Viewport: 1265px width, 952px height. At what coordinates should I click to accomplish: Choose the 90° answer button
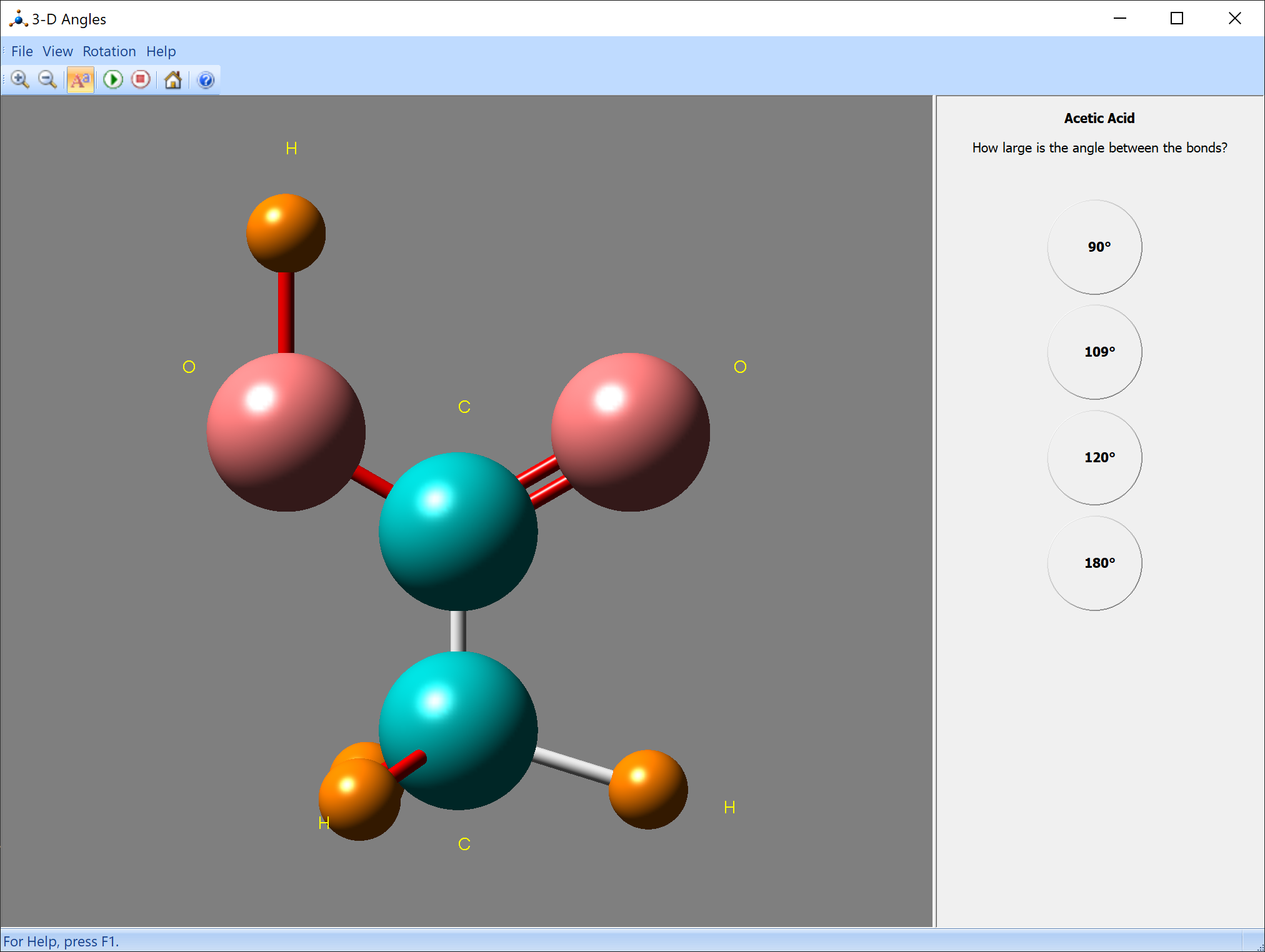tap(1094, 247)
